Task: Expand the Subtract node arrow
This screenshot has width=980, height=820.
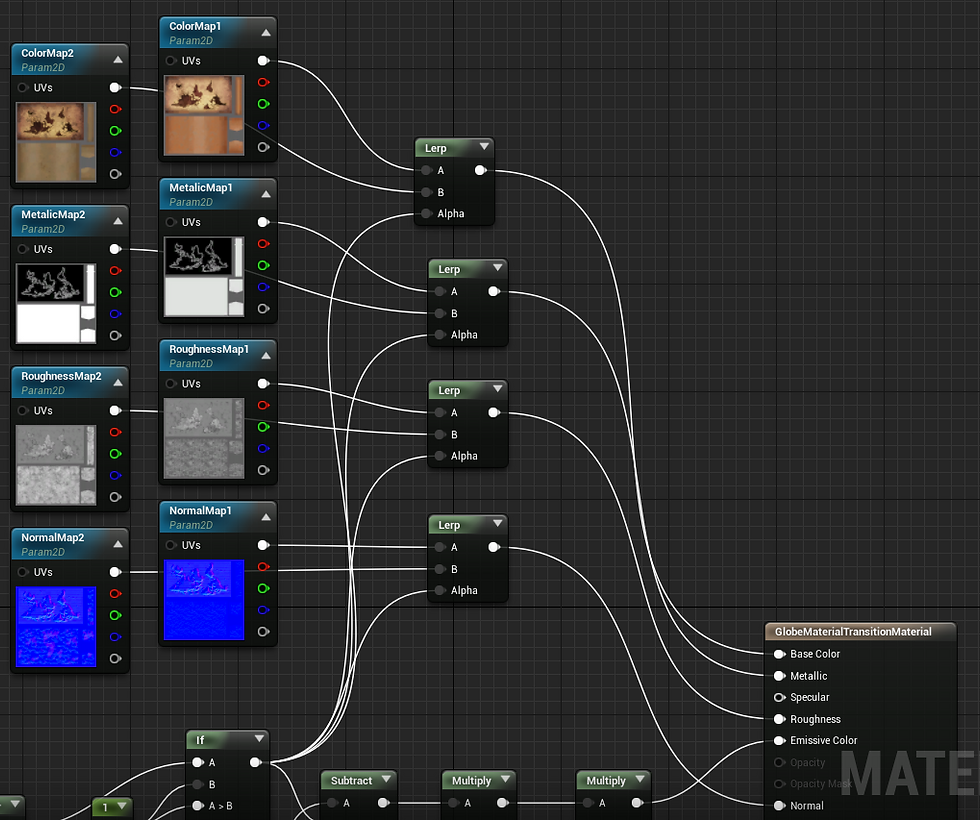Action: (x=386, y=779)
